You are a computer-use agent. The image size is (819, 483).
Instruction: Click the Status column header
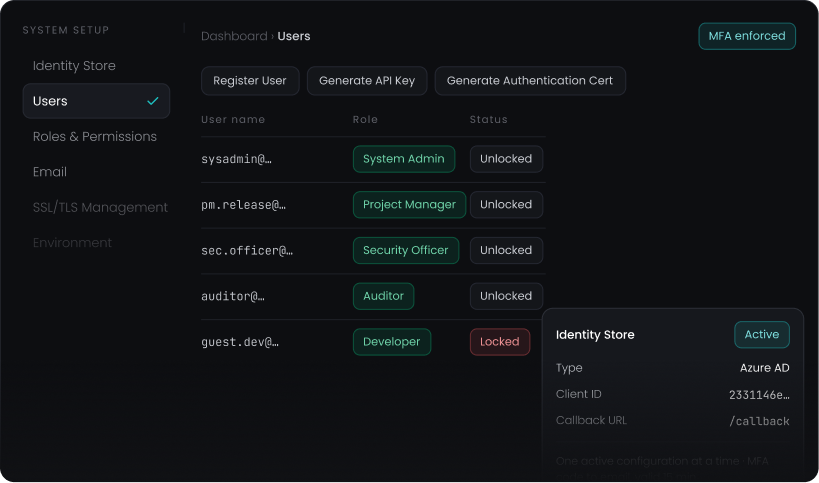[488, 120]
